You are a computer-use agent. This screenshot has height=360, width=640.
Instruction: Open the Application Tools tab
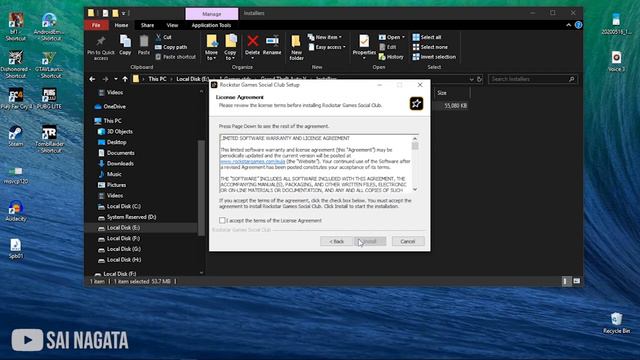click(x=211, y=25)
